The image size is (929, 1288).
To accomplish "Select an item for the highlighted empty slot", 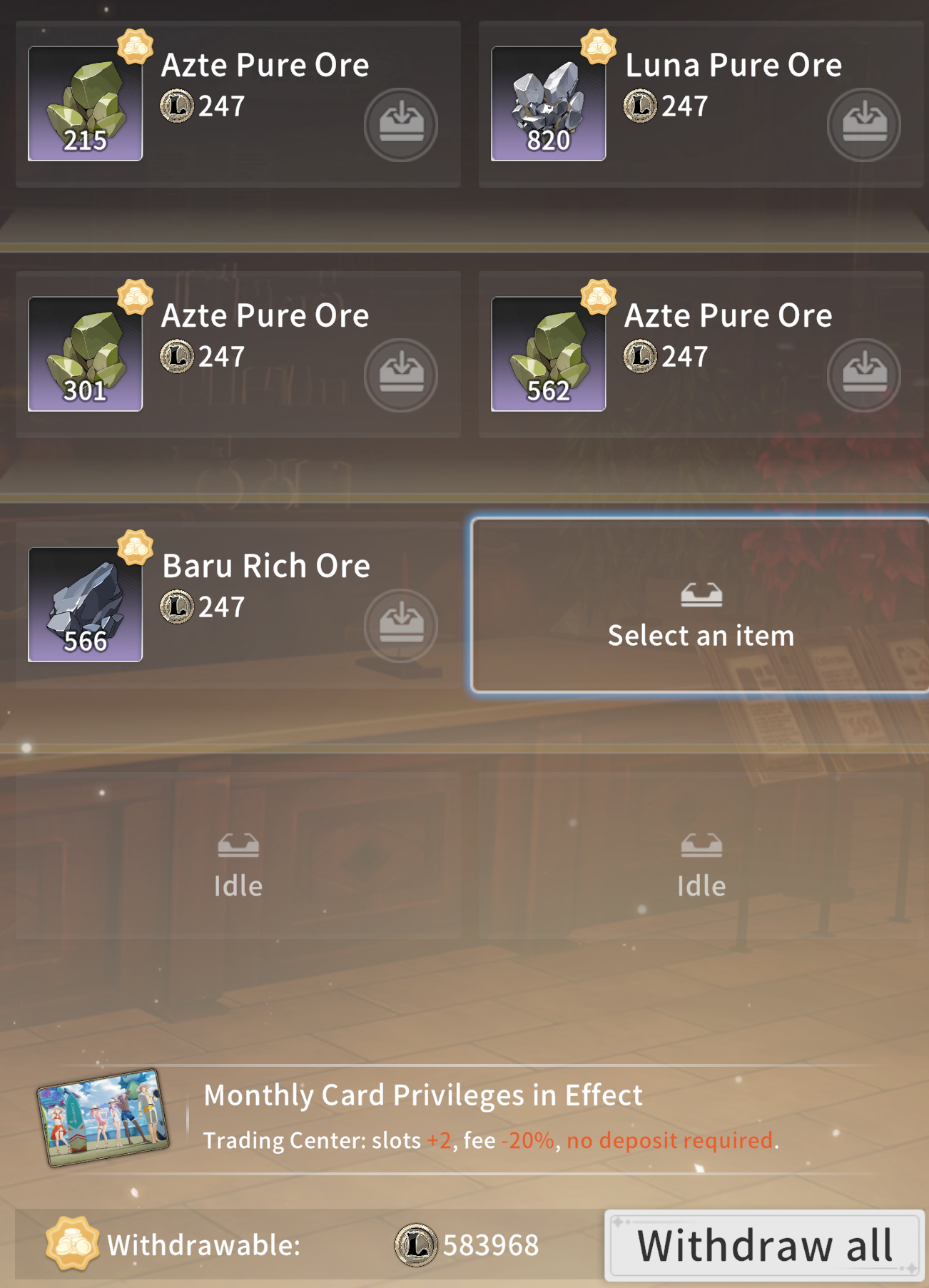I will [701, 605].
